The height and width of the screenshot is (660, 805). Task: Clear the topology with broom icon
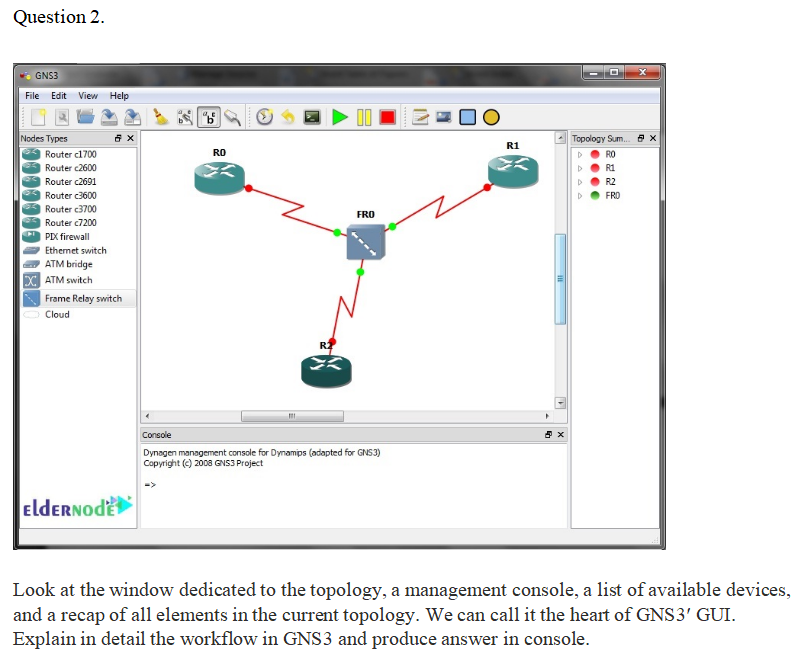click(161, 118)
